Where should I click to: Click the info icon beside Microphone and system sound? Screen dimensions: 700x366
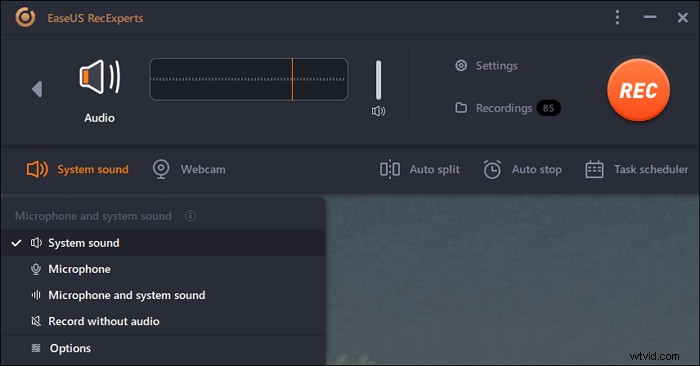[190, 216]
